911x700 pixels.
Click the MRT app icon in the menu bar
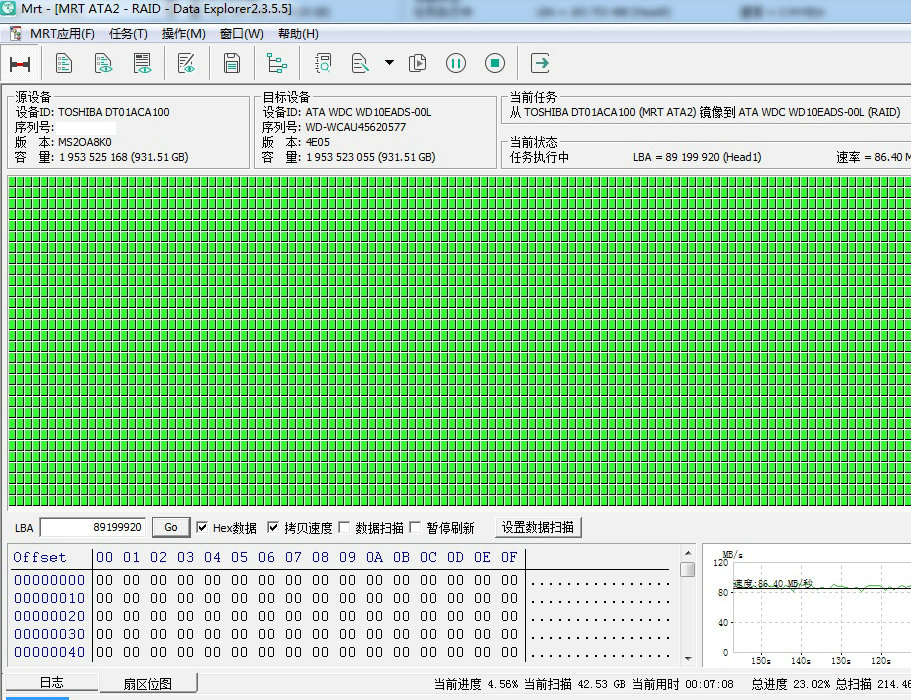(x=16, y=34)
